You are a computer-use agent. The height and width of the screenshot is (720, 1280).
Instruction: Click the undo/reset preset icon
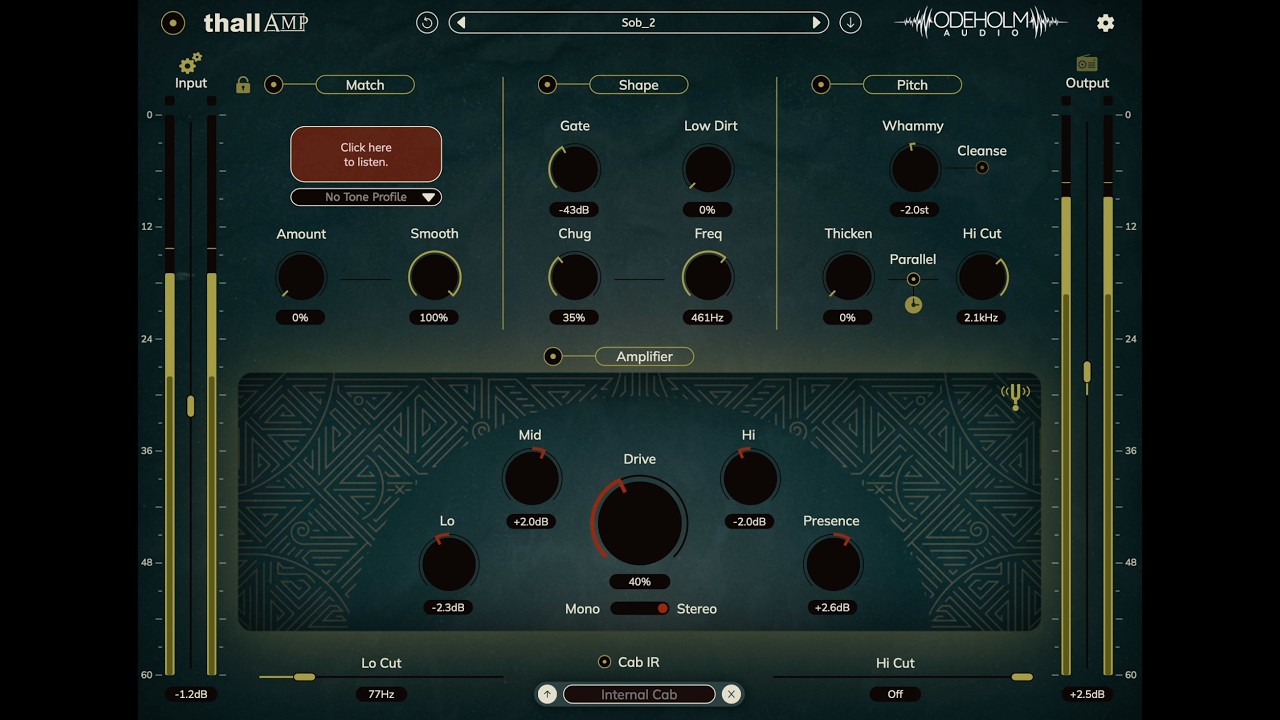[427, 22]
